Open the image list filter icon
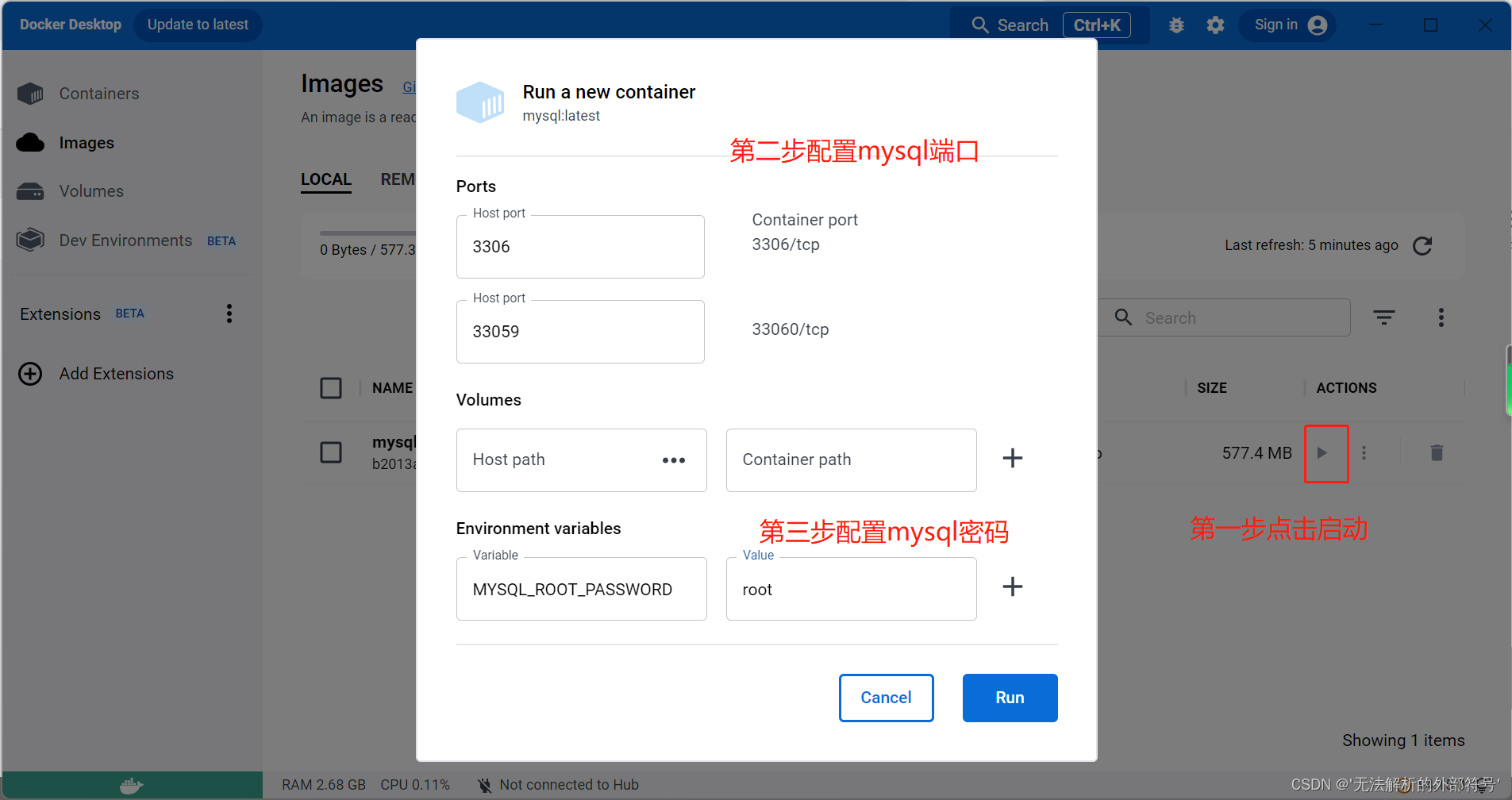This screenshot has width=1512, height=800. coord(1384,317)
